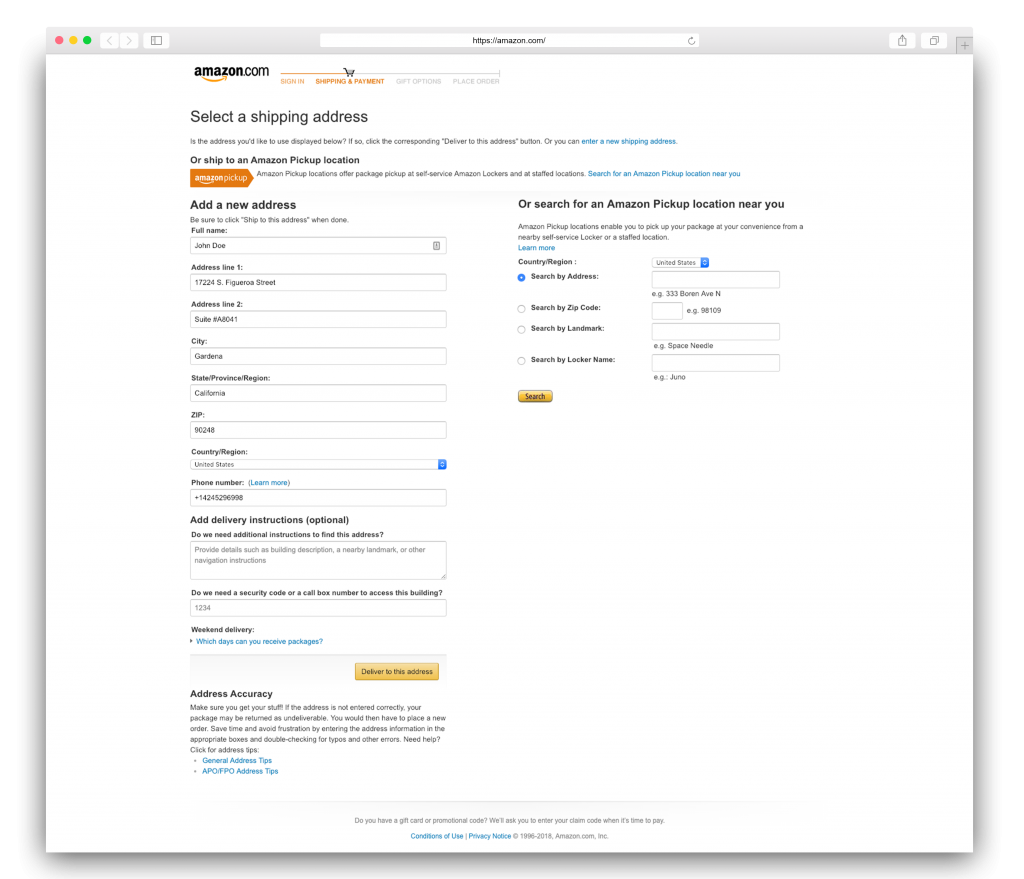
Task: Click the Amazon Pickup orange badge
Action: pos(221,178)
